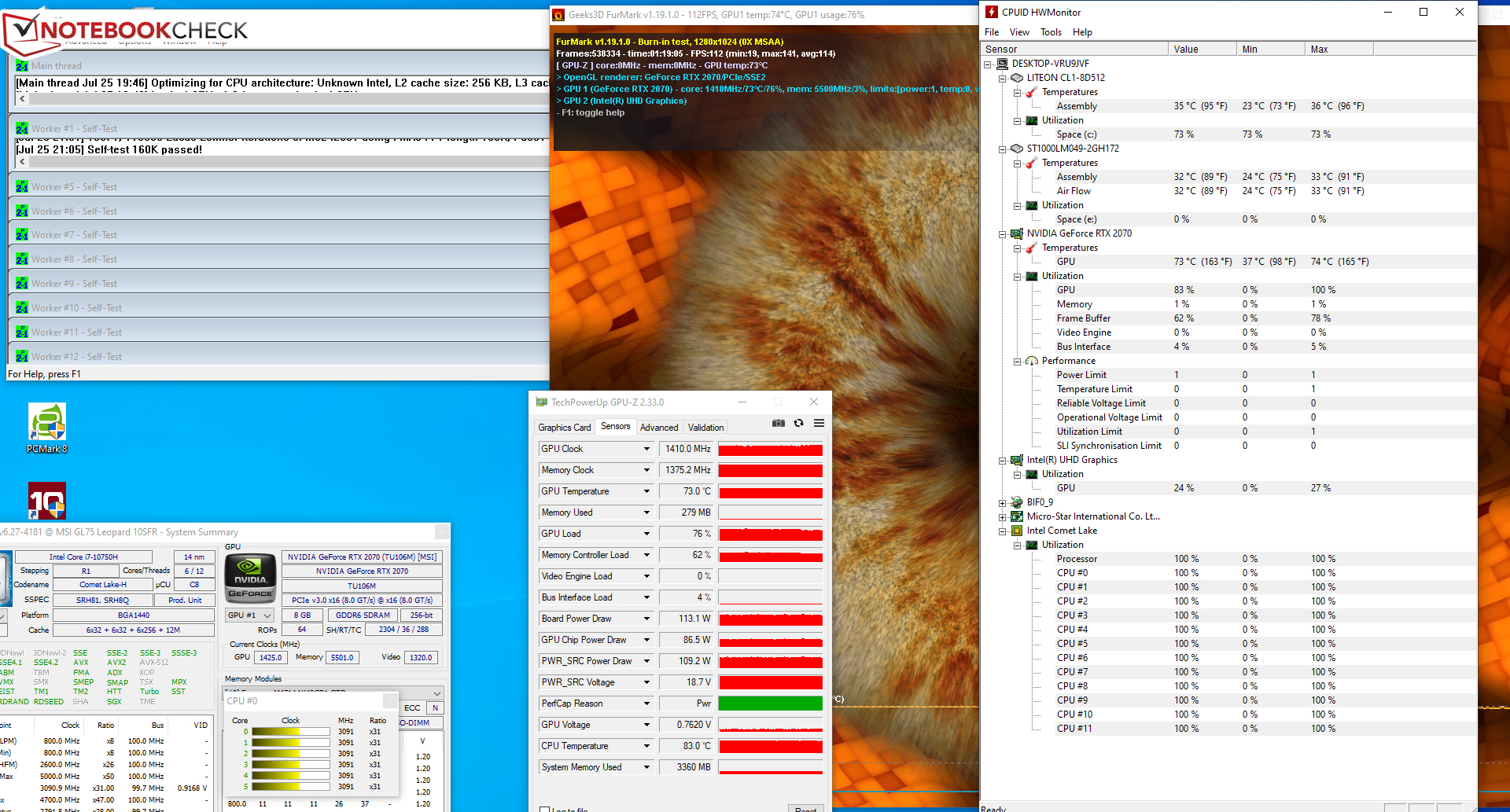
Task: Select the PCMark 10 desktop icon
Action: click(47, 501)
